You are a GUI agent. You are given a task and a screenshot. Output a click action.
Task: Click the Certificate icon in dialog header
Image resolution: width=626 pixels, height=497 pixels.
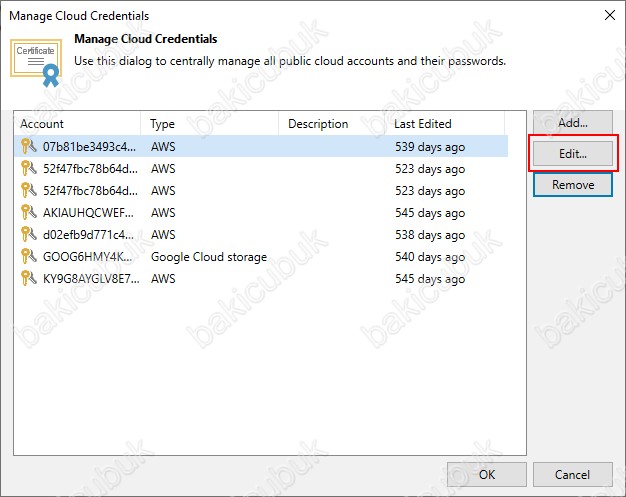coord(36,63)
